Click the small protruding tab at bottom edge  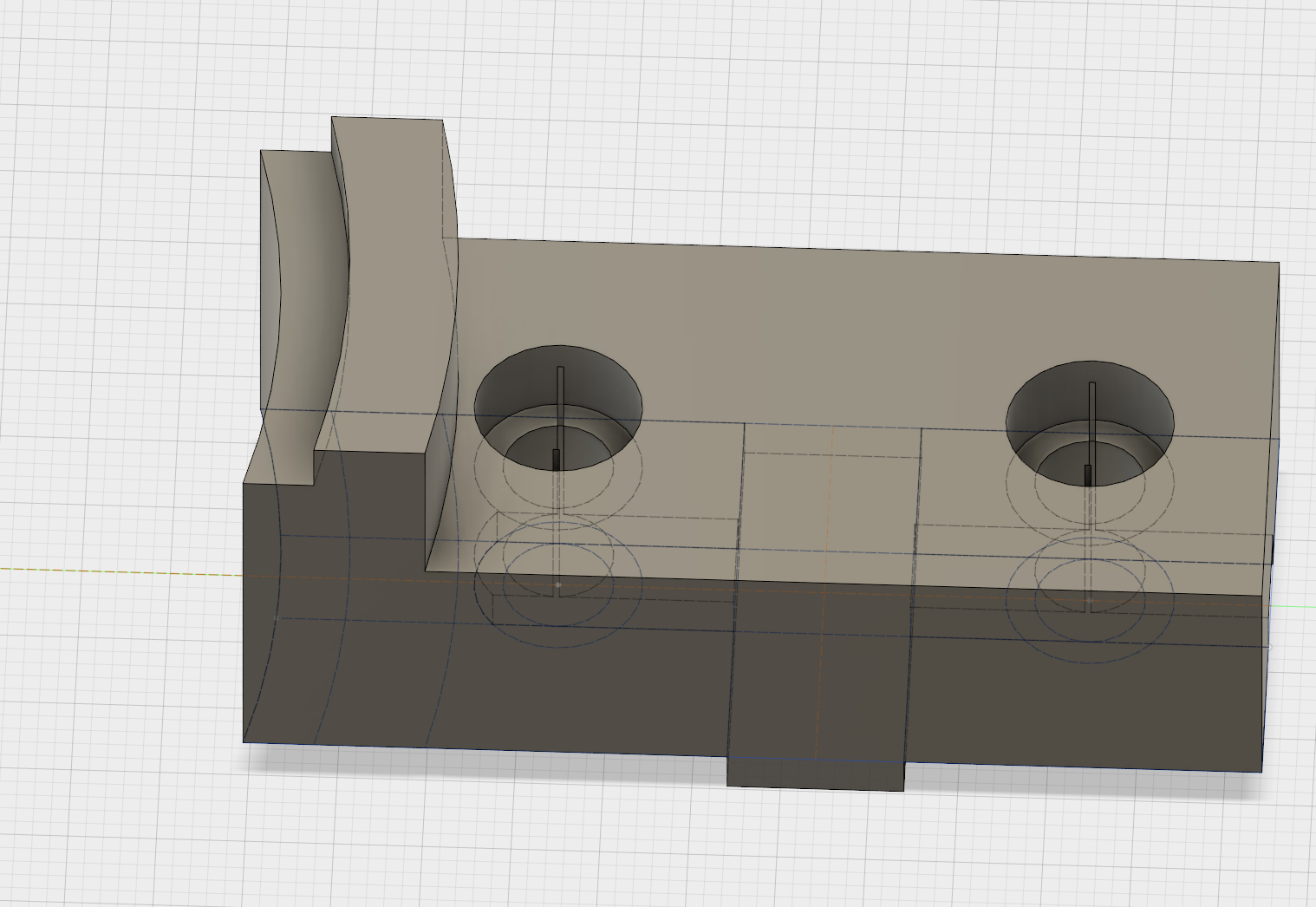point(815,774)
